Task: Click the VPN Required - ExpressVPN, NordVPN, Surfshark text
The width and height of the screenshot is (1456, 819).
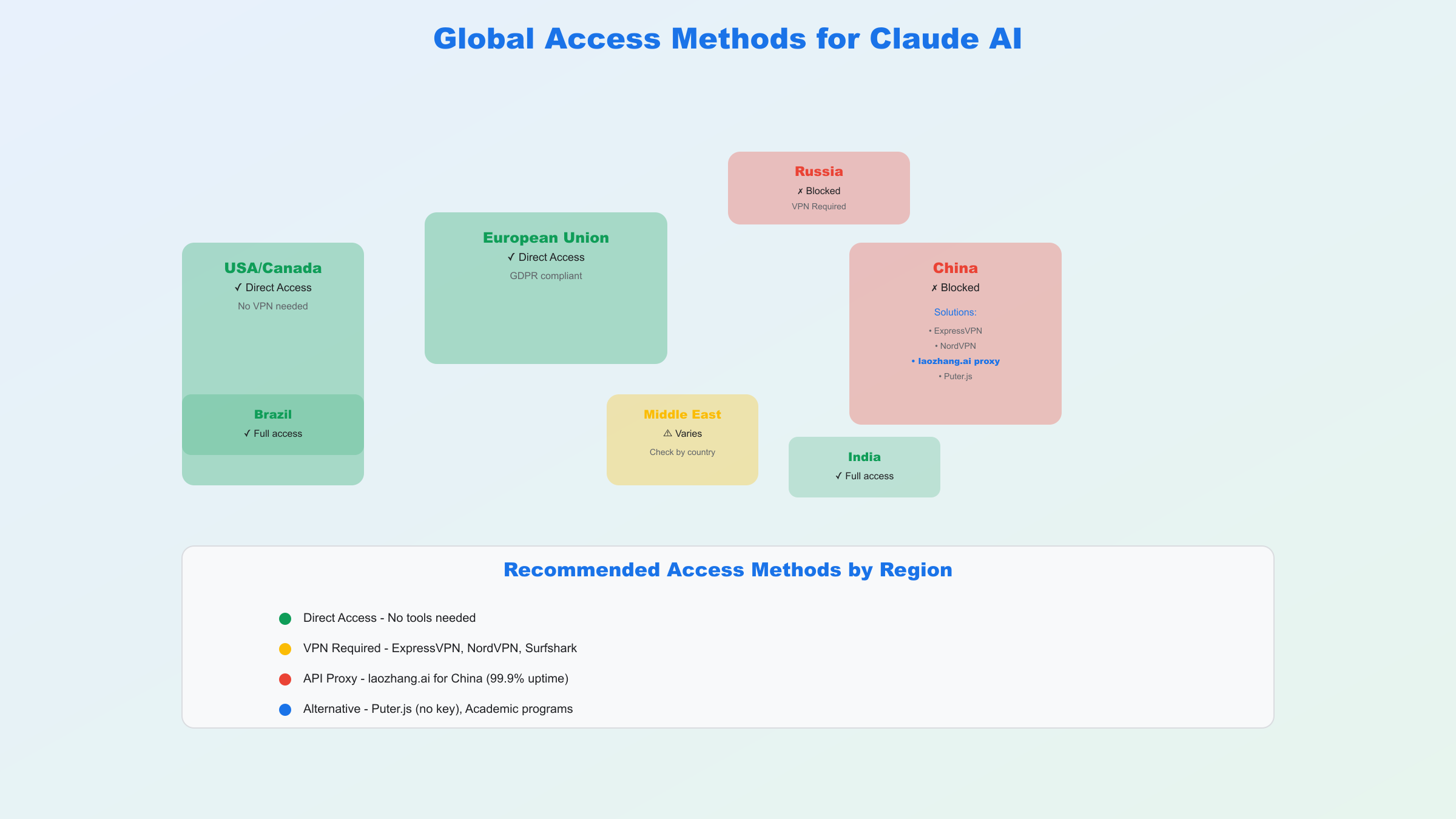Action: pos(440,649)
